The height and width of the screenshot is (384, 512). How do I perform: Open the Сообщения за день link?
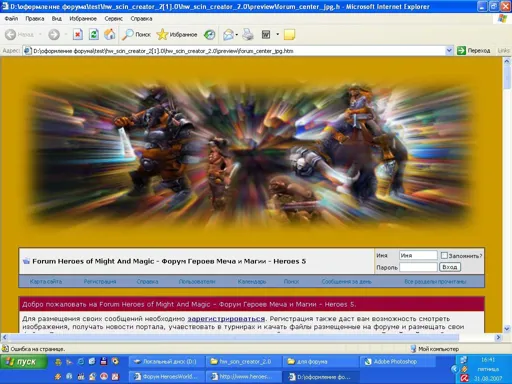pyautogui.click(x=346, y=281)
